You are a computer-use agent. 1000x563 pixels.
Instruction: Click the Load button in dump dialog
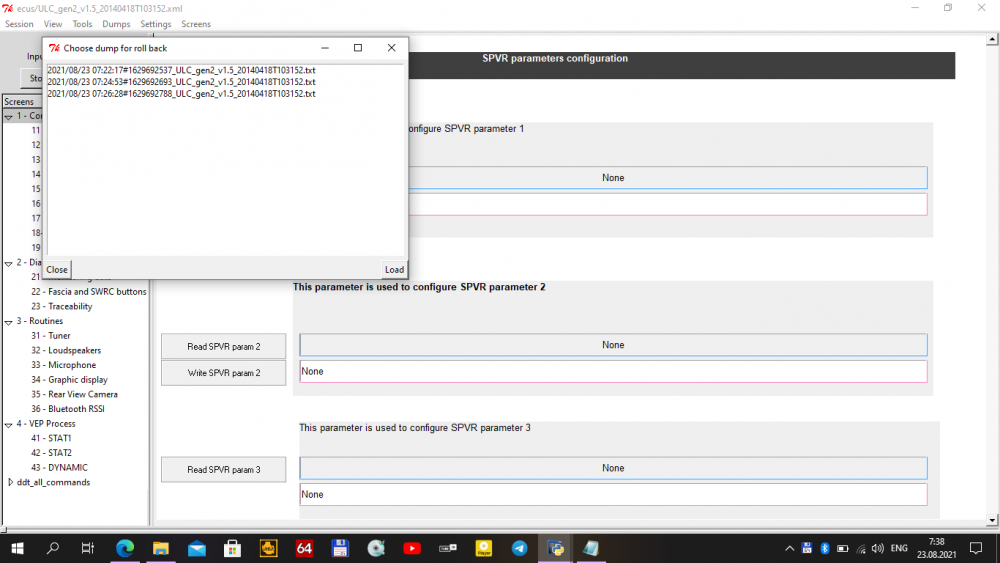pyautogui.click(x=394, y=270)
